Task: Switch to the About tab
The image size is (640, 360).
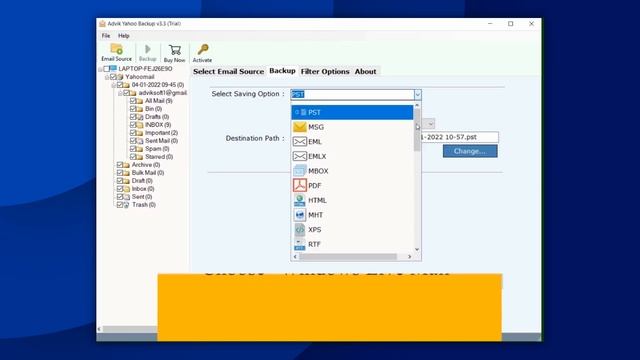Action: click(365, 71)
